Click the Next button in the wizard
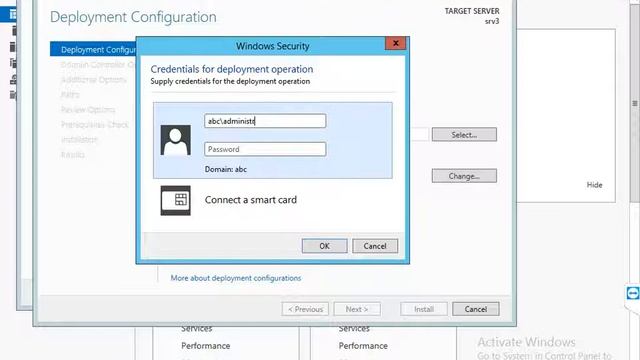Viewport: 640px width, 360px height. pos(357,309)
